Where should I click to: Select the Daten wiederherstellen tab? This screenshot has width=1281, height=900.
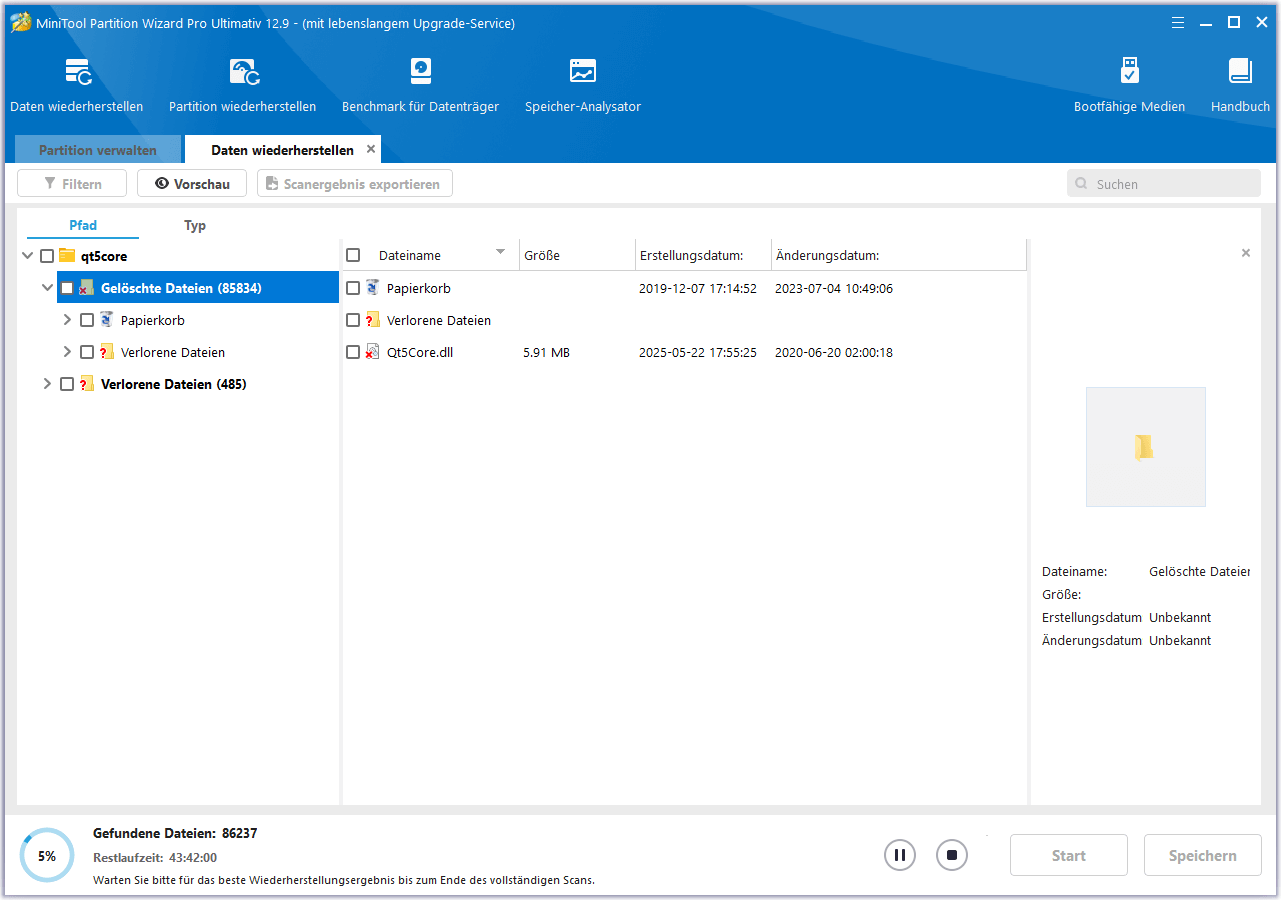tap(282, 150)
